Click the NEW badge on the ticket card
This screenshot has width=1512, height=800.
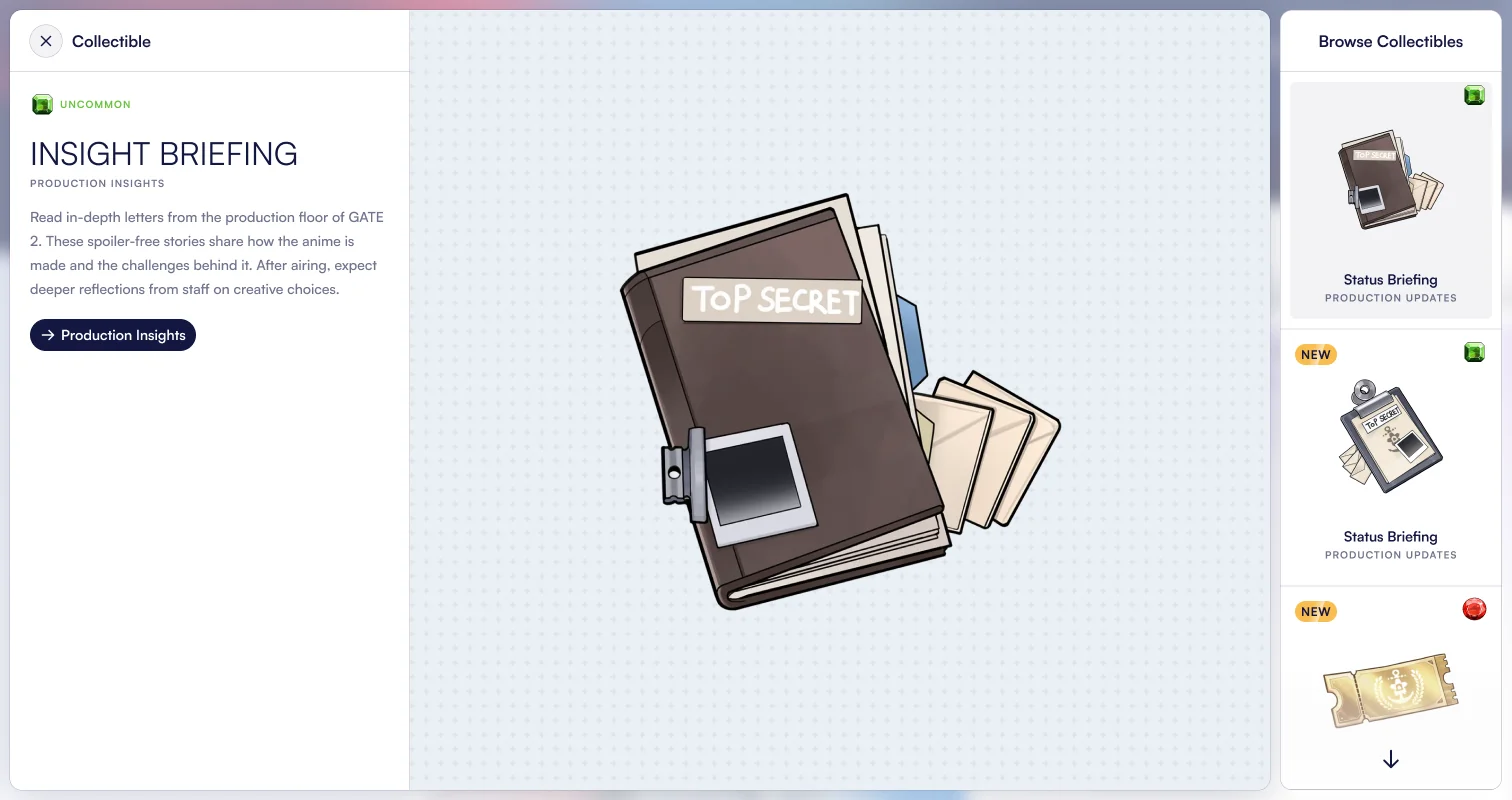(x=1316, y=611)
